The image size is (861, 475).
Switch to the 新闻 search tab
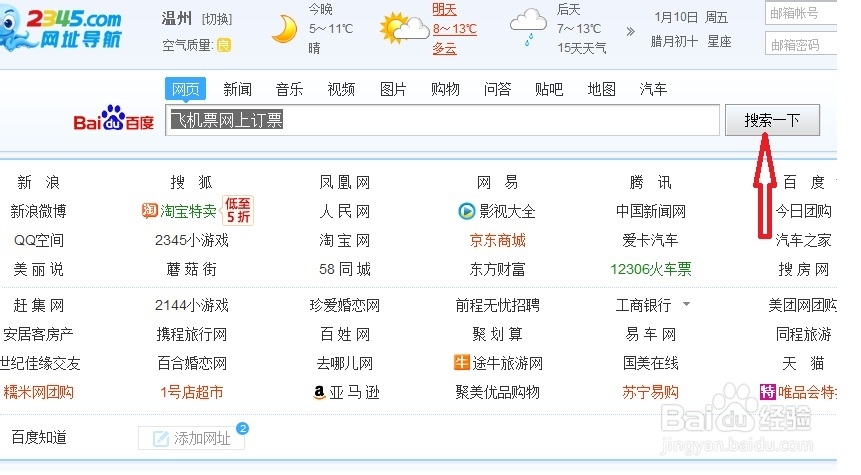[x=237, y=89]
